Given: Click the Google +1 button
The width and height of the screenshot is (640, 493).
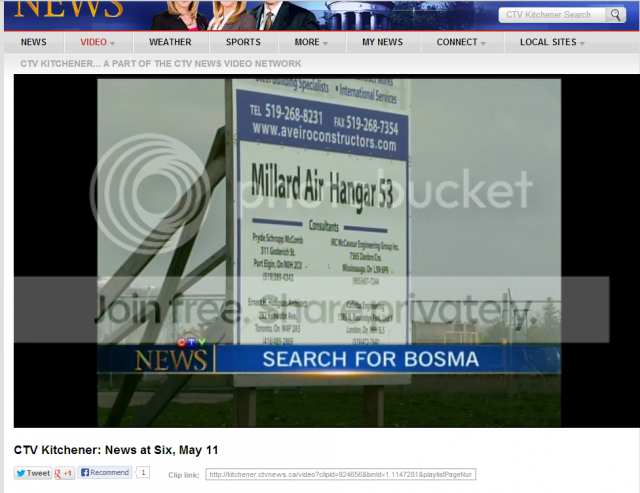Looking at the screenshot, I should click(64, 473).
